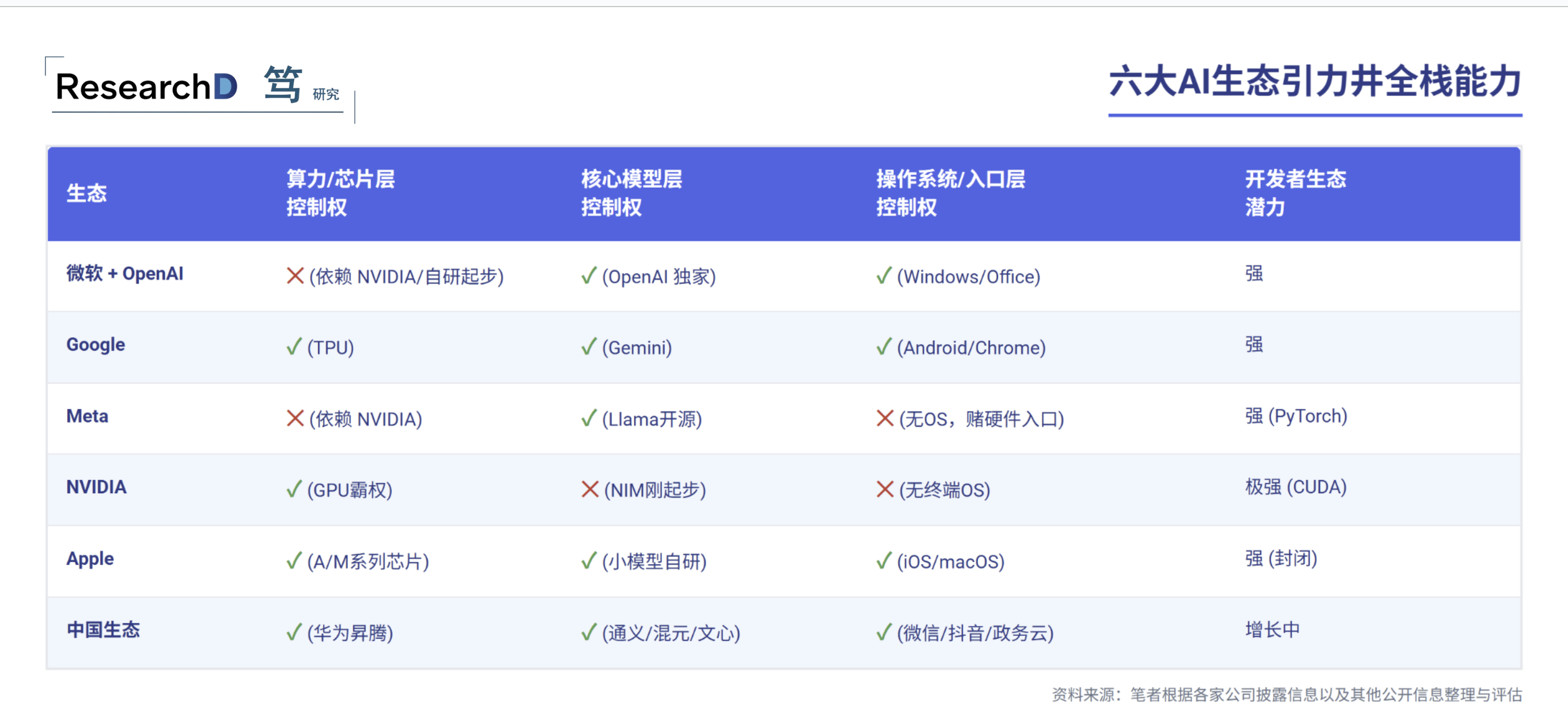Click the red X beside 依赖 NVIDIA/自研起步
Image resolution: width=1568 pixels, height=727 pixels.
[295, 276]
